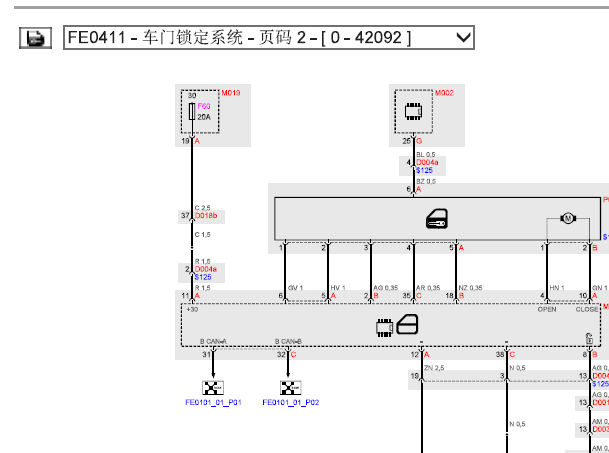The width and height of the screenshot is (609, 453).
Task: Click the dropdown arrow chevron
Action: click(463, 38)
